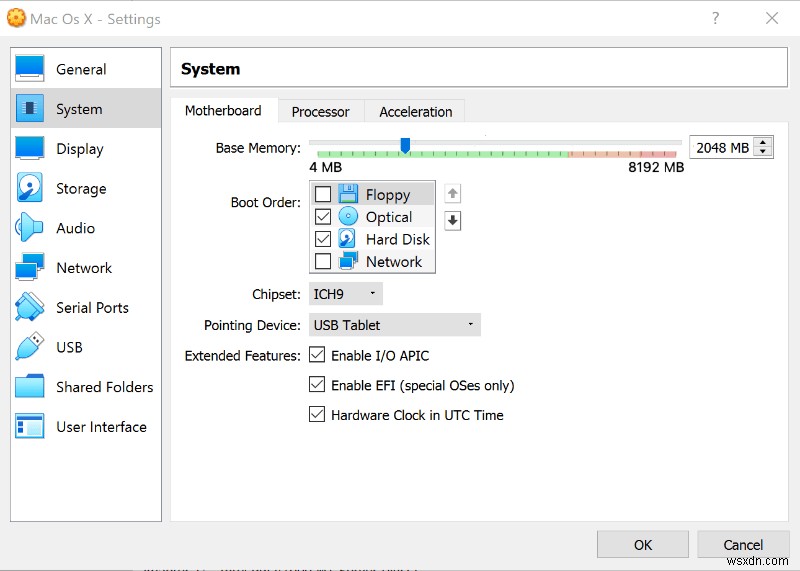Confirm settings with OK button
Image resolution: width=800 pixels, height=571 pixels.
click(x=642, y=545)
